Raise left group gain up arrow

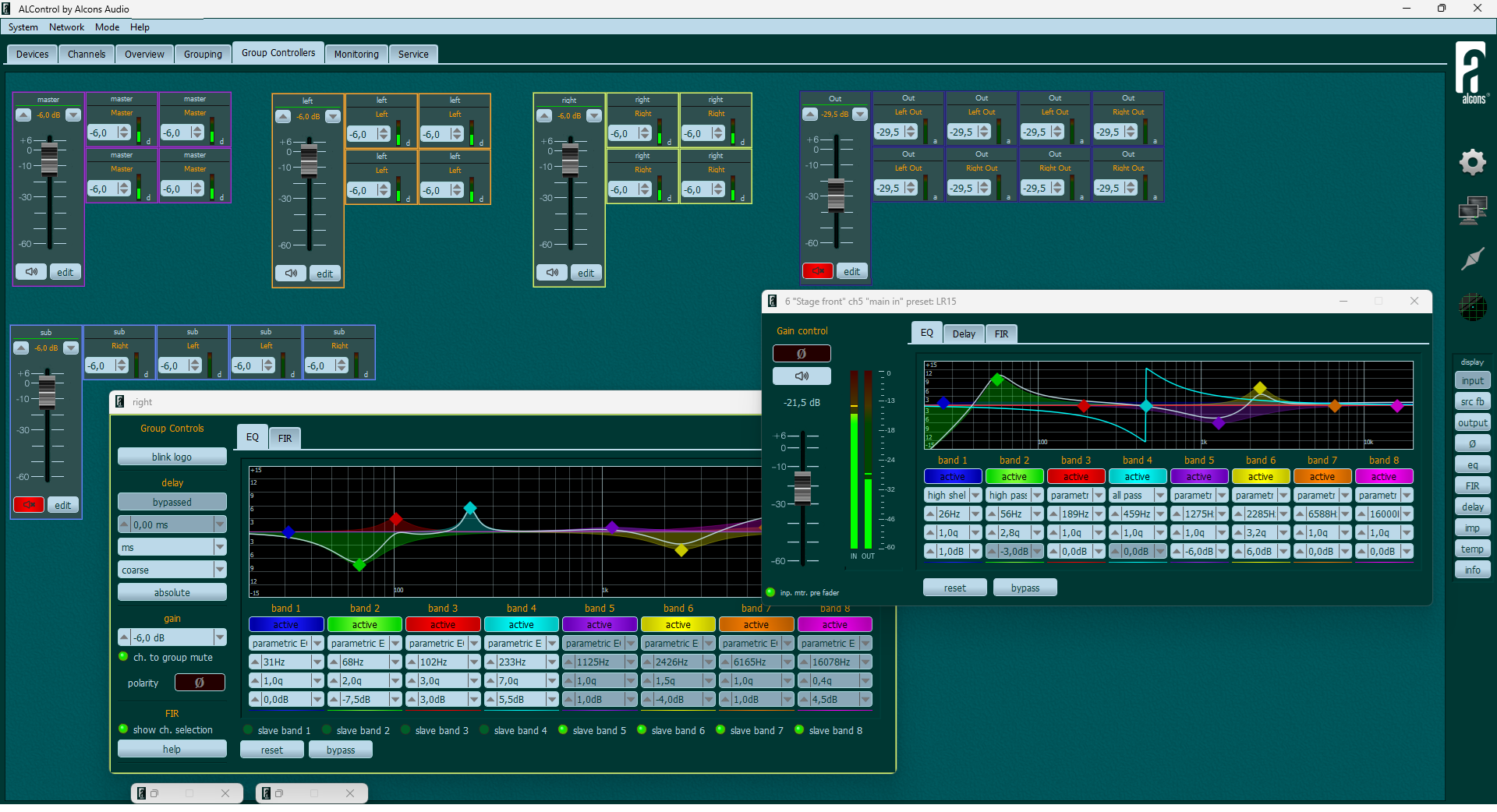[x=283, y=116]
